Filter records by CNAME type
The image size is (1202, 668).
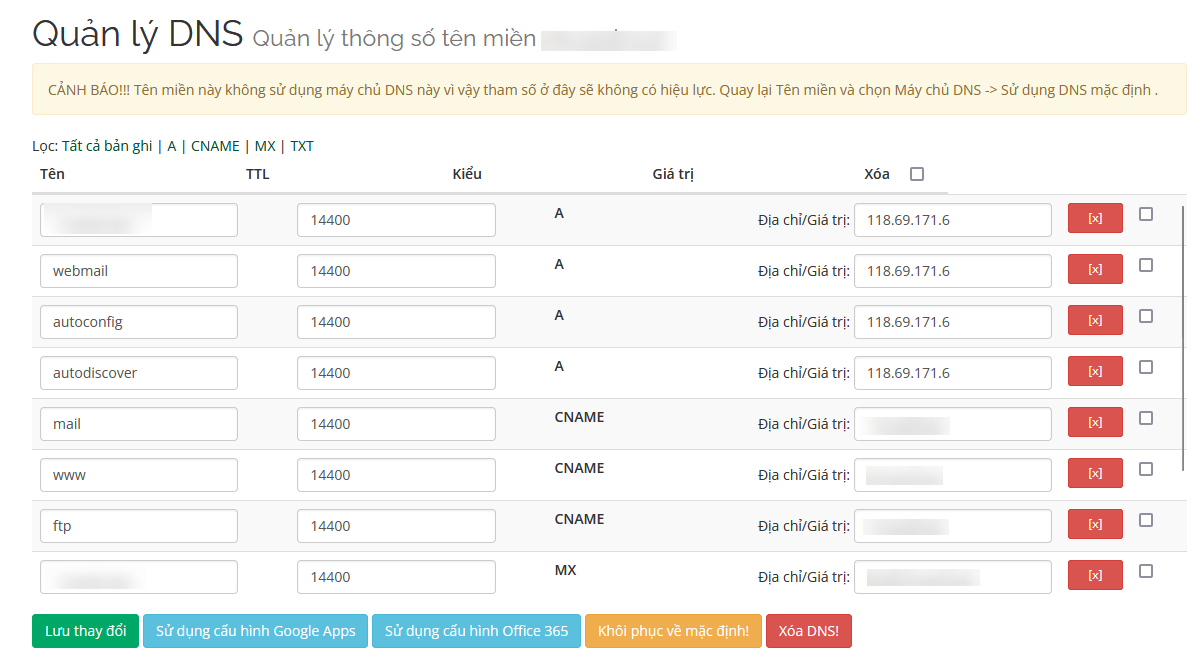pyautogui.click(x=215, y=146)
